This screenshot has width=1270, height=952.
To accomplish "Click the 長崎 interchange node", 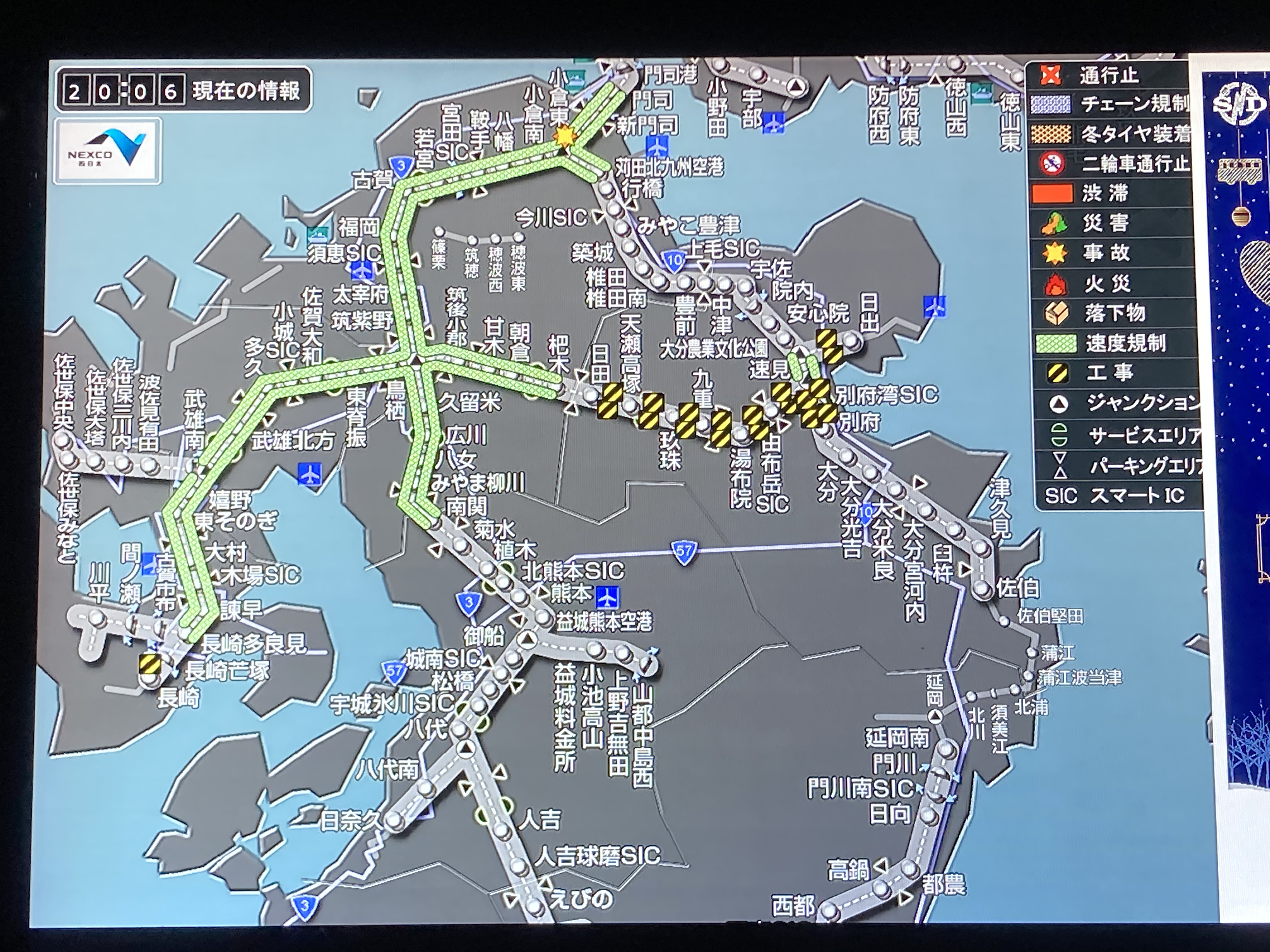I will tap(149, 679).
